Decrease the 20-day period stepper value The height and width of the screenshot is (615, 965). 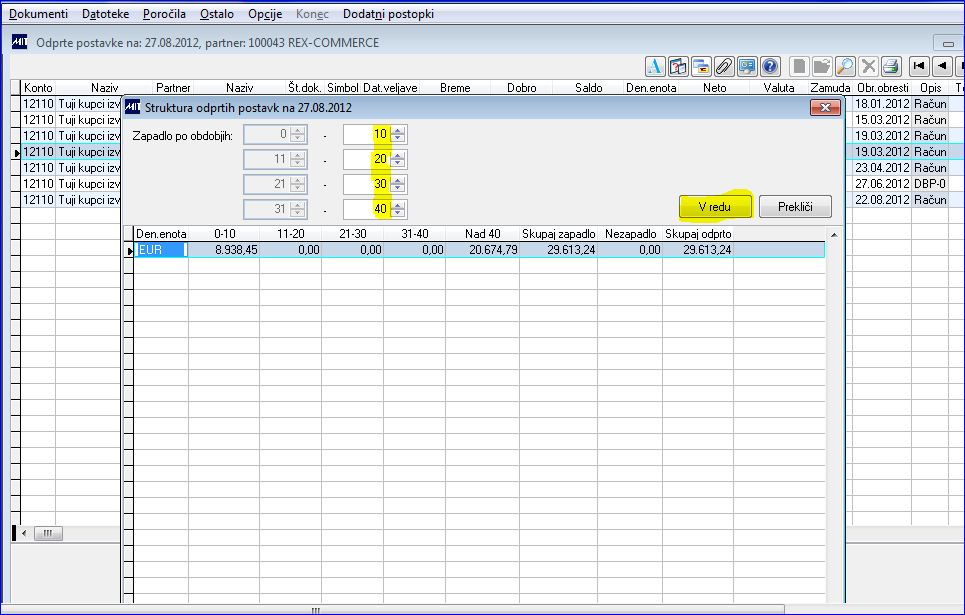coord(398,164)
